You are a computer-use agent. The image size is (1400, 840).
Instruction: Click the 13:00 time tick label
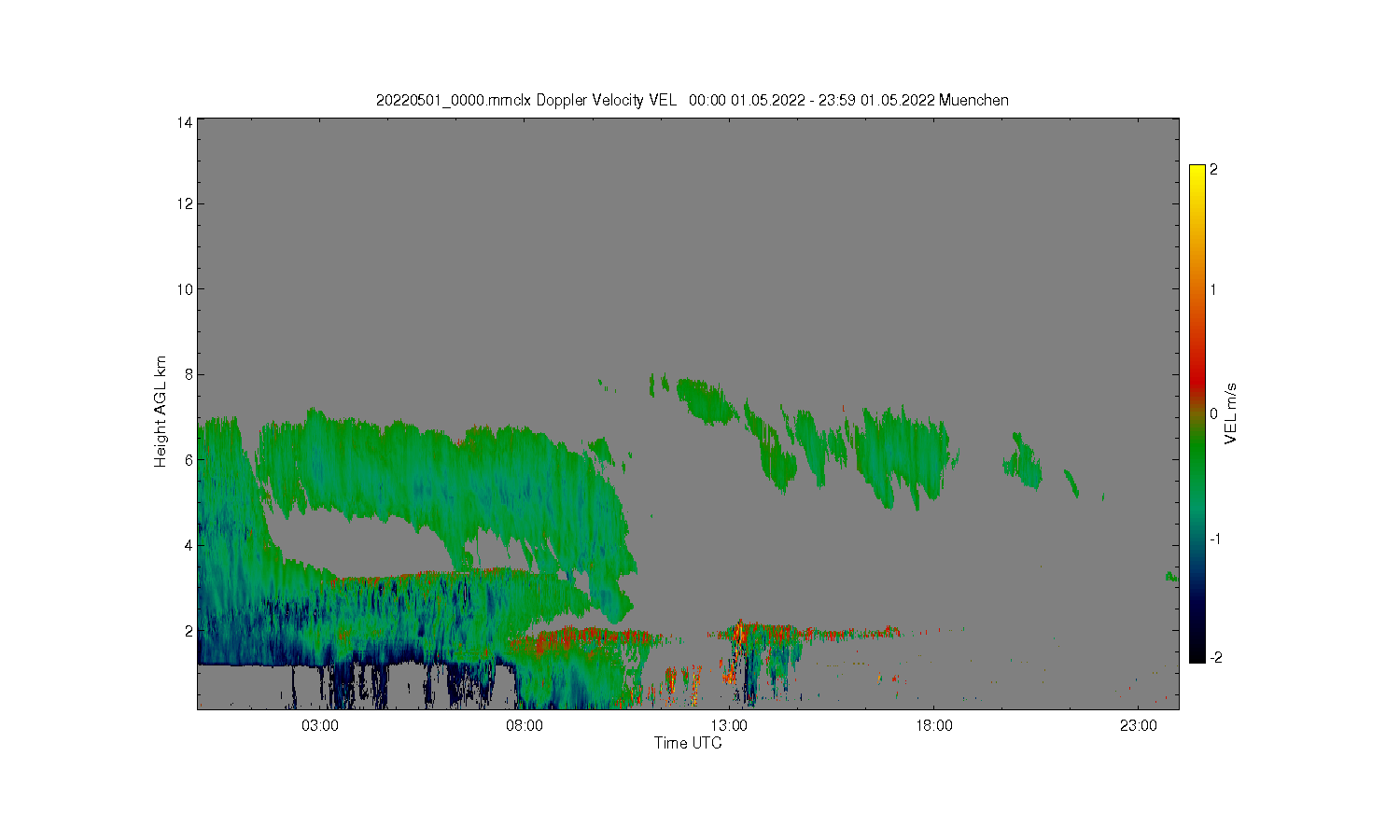(x=729, y=725)
